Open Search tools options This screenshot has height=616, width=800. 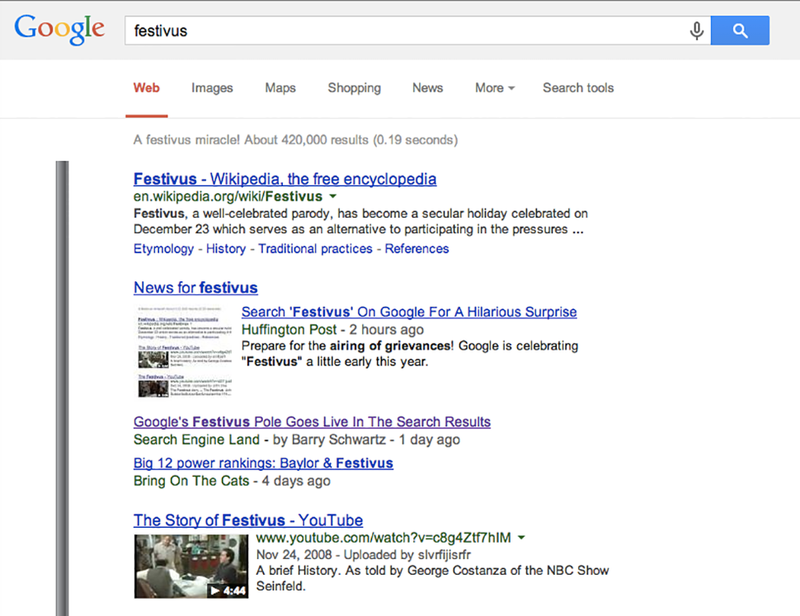tap(578, 88)
